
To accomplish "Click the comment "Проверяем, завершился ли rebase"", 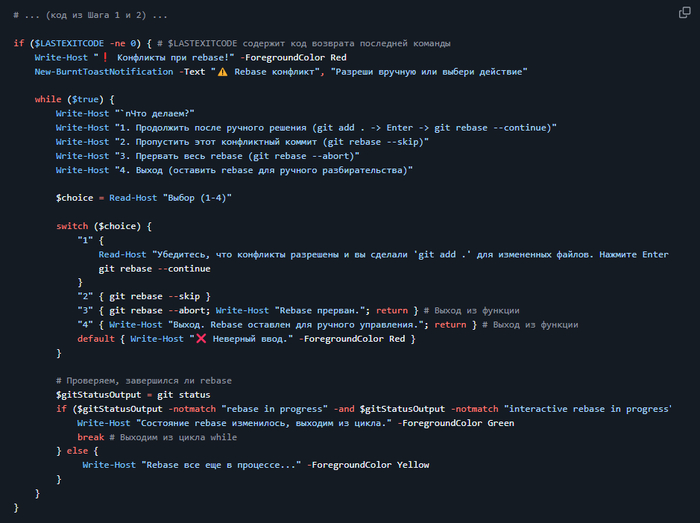I will pyautogui.click(x=144, y=381).
